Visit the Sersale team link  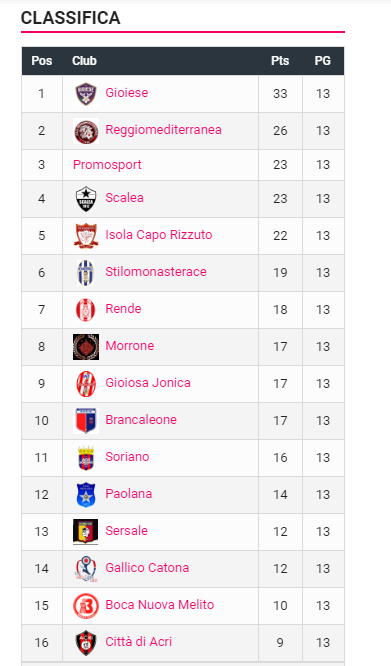[x=127, y=531]
